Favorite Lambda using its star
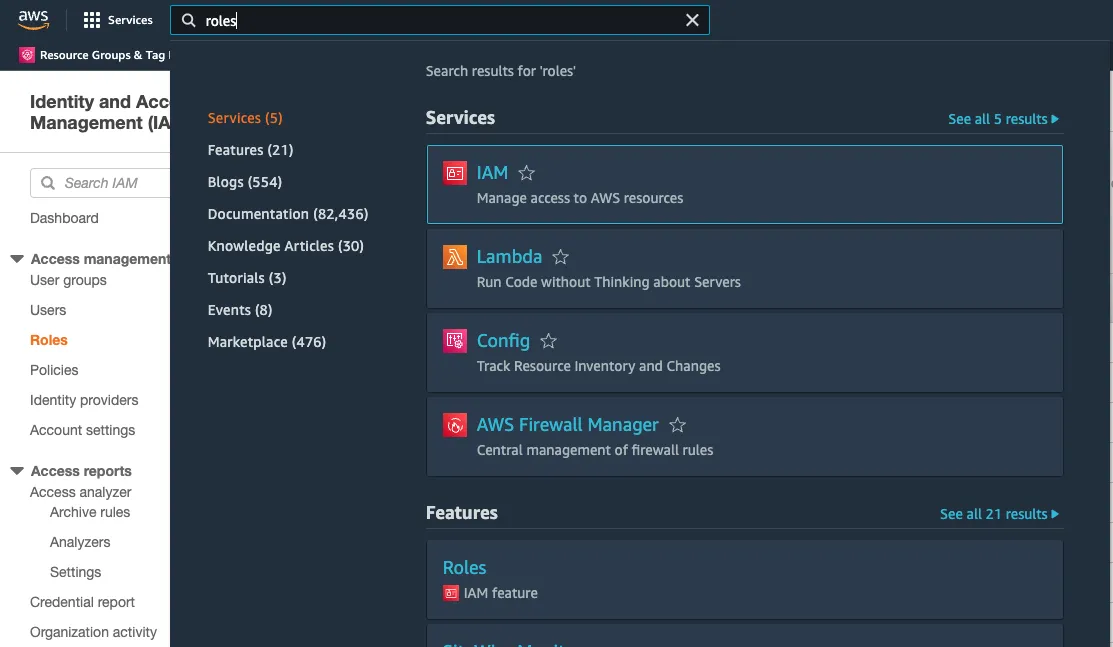1113x647 pixels. [561, 257]
